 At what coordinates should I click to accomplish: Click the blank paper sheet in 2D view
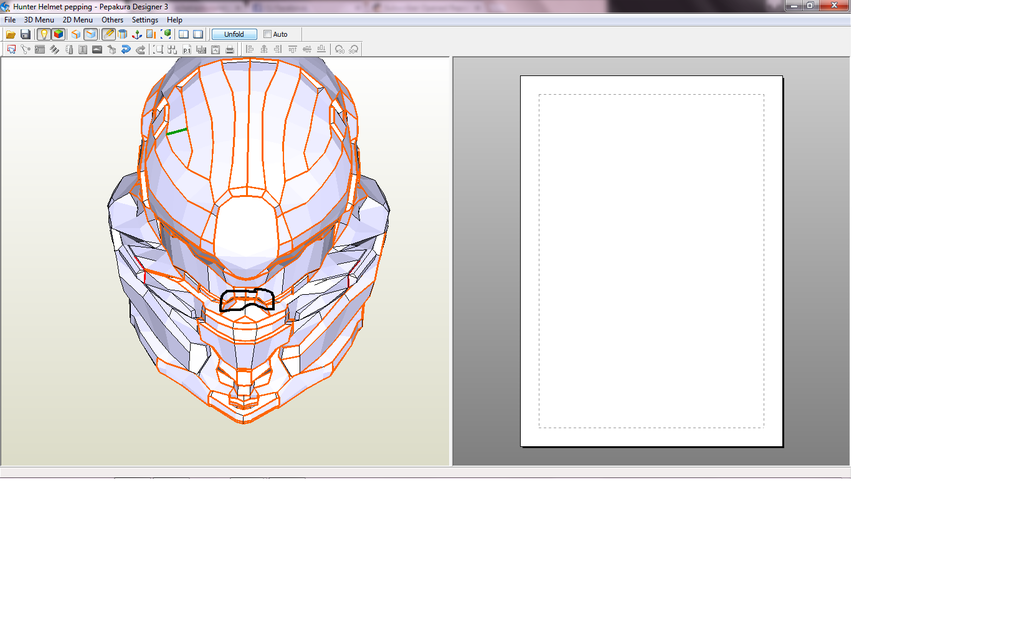tap(652, 261)
